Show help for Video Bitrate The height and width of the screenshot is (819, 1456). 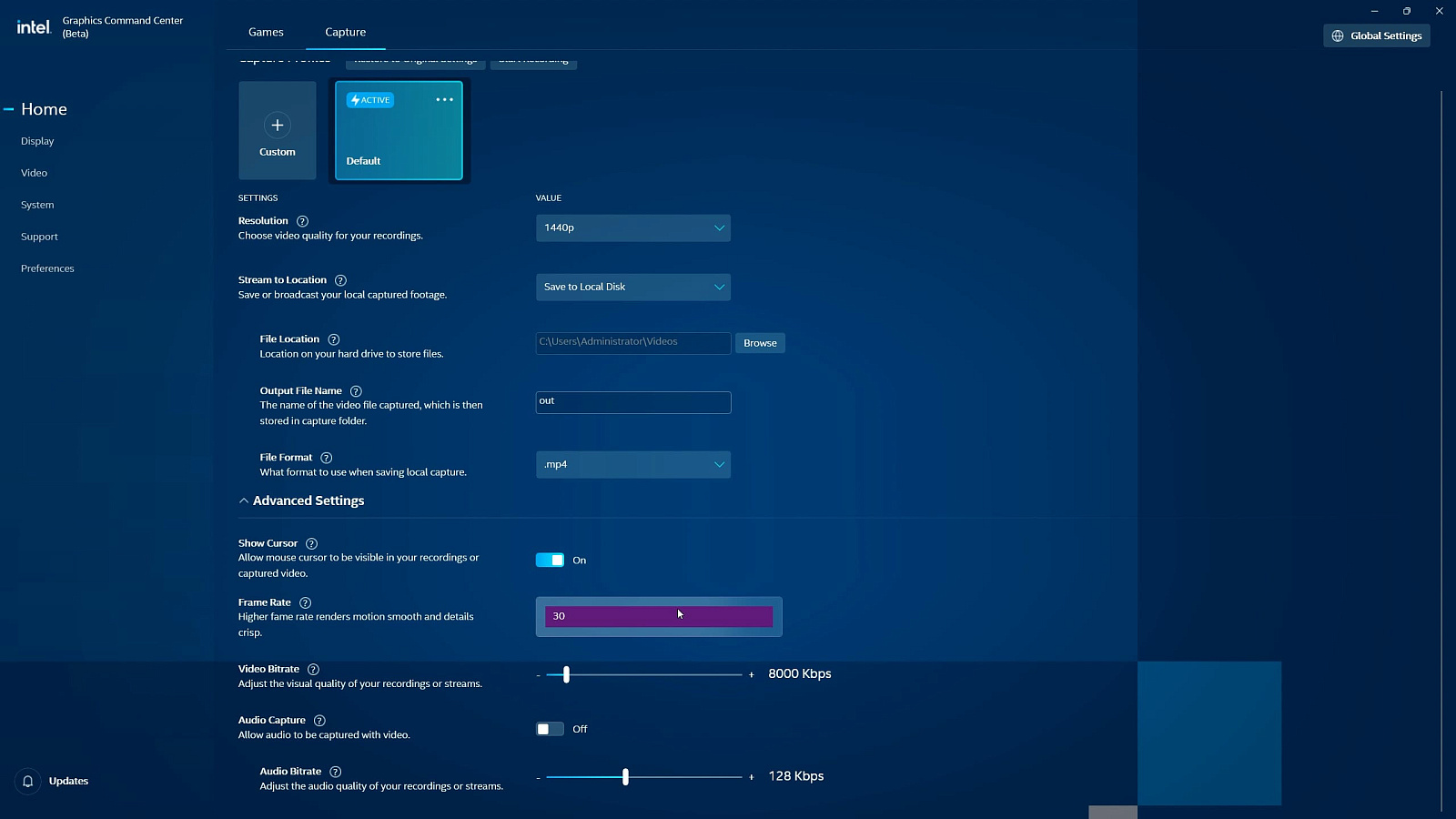[313, 669]
